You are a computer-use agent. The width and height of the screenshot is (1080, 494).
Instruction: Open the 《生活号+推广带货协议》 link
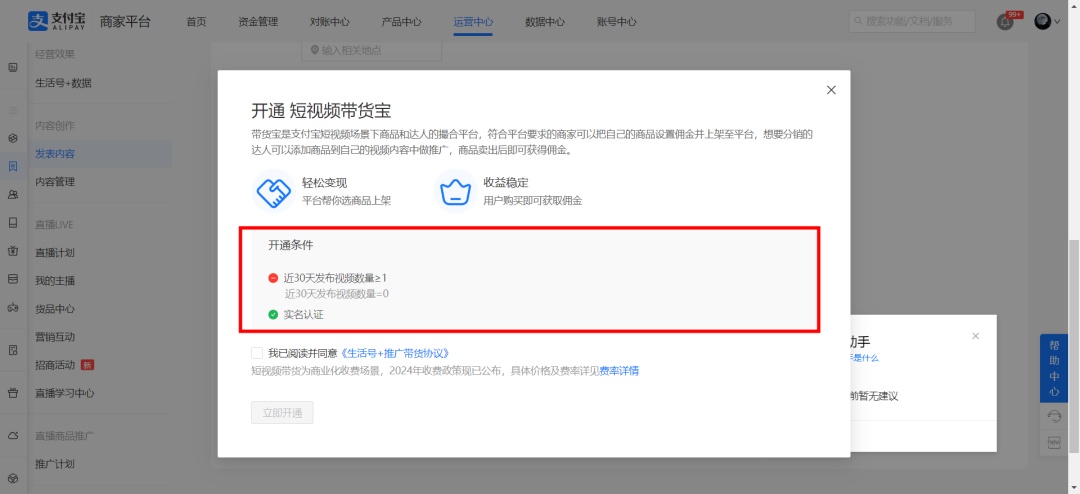coord(396,353)
